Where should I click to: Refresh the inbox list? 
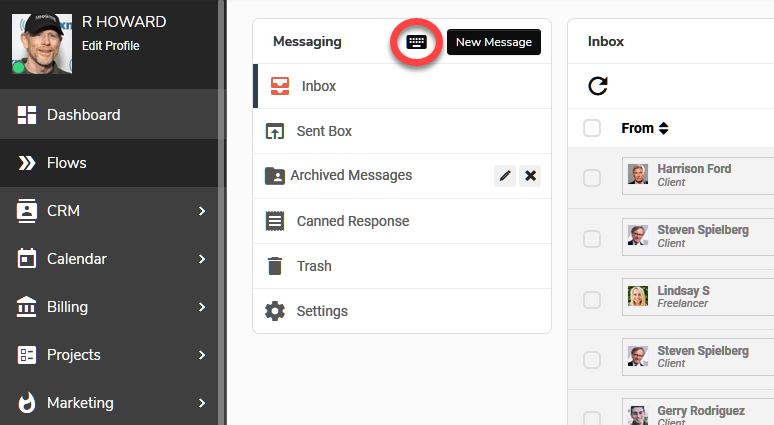pos(598,86)
